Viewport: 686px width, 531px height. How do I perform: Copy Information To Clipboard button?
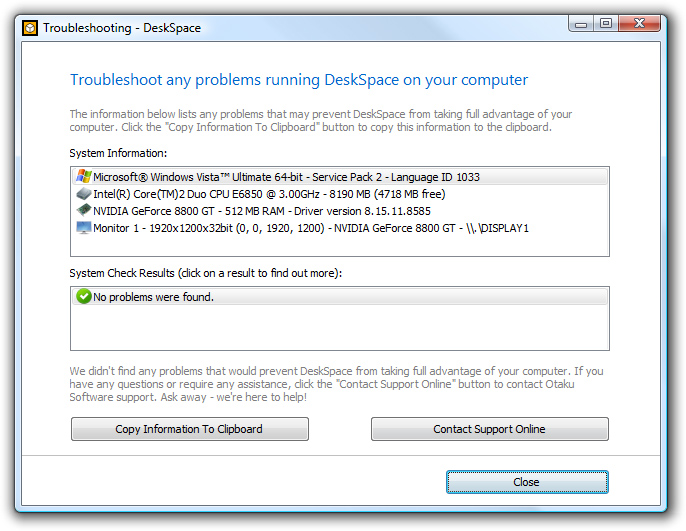click(190, 429)
